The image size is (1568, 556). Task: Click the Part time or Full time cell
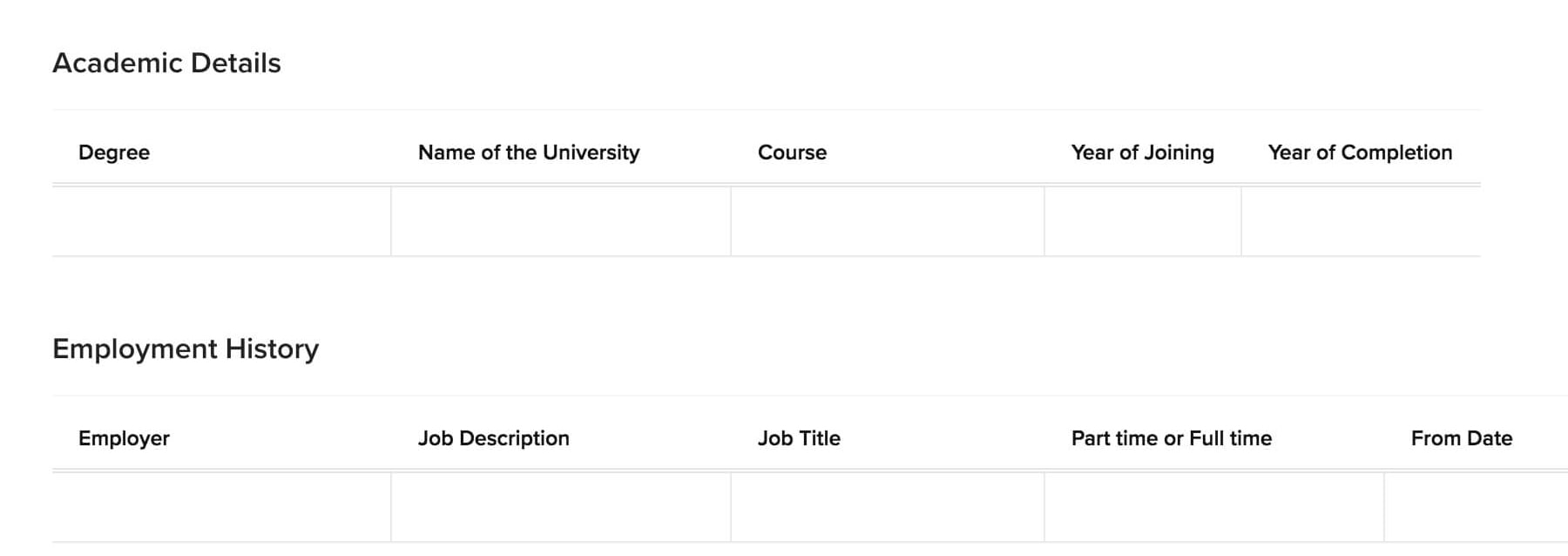click(1214, 507)
